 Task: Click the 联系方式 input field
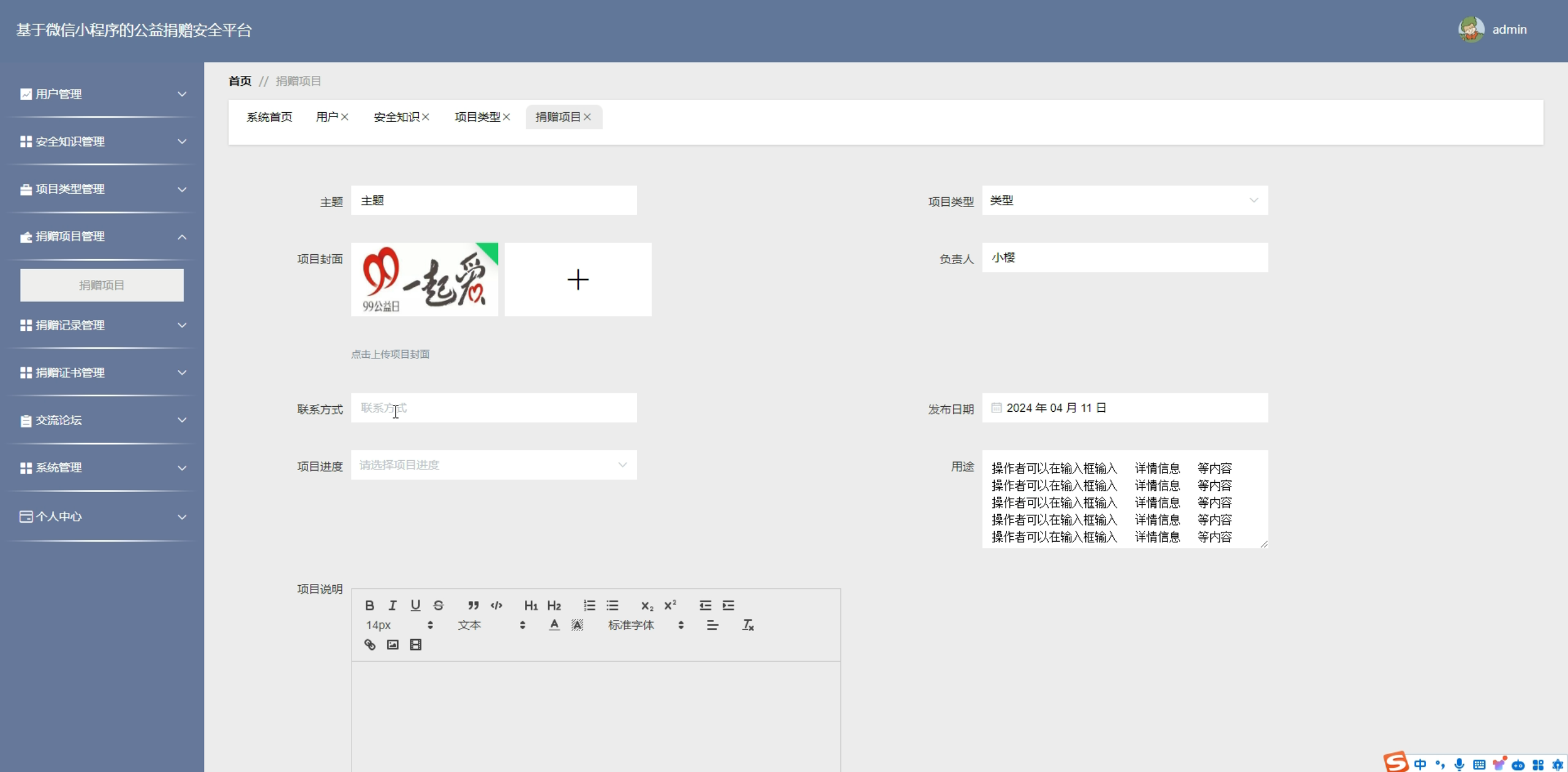[x=494, y=408]
